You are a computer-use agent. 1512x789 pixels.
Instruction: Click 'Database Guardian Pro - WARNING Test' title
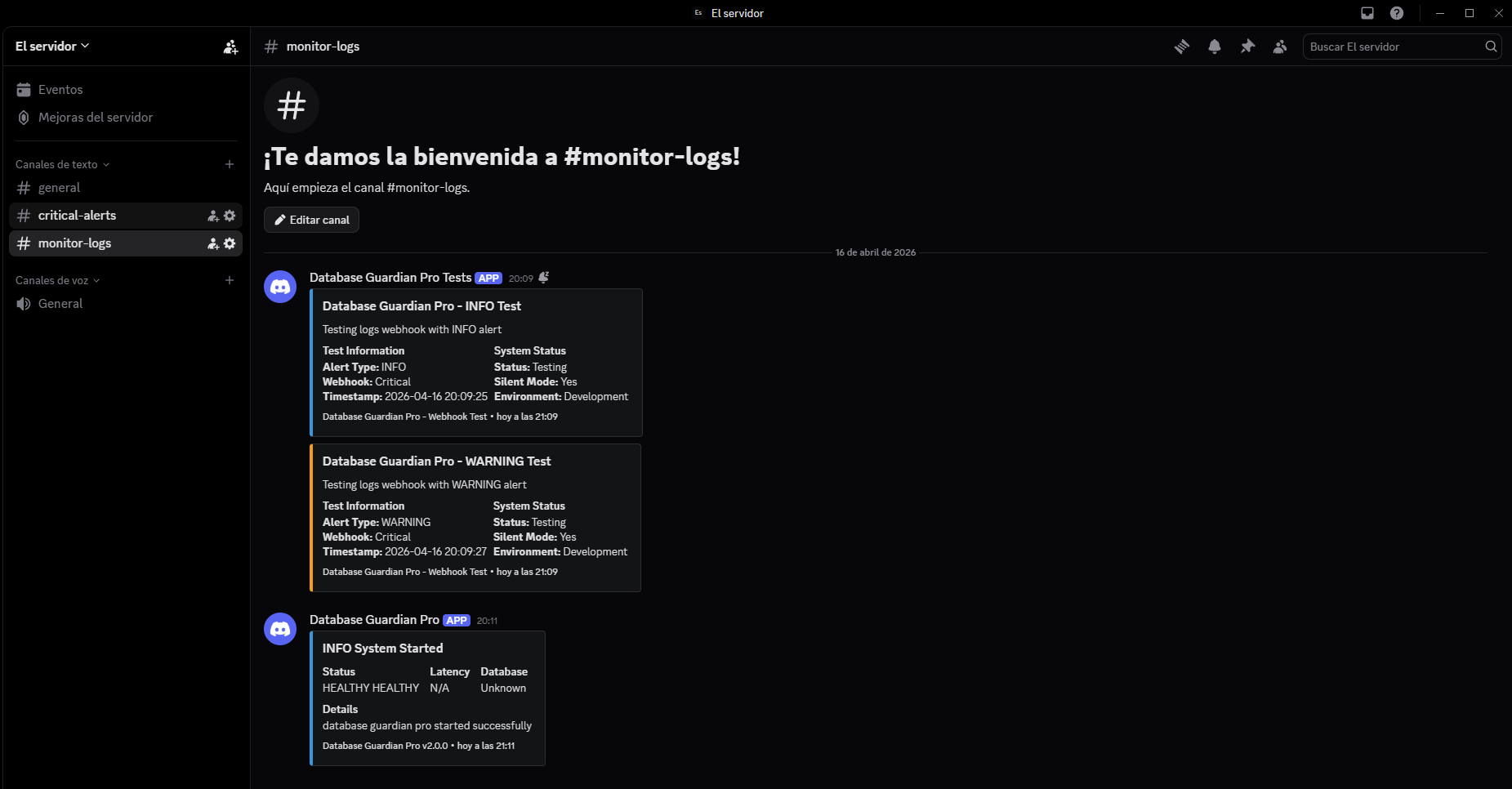tap(436, 461)
